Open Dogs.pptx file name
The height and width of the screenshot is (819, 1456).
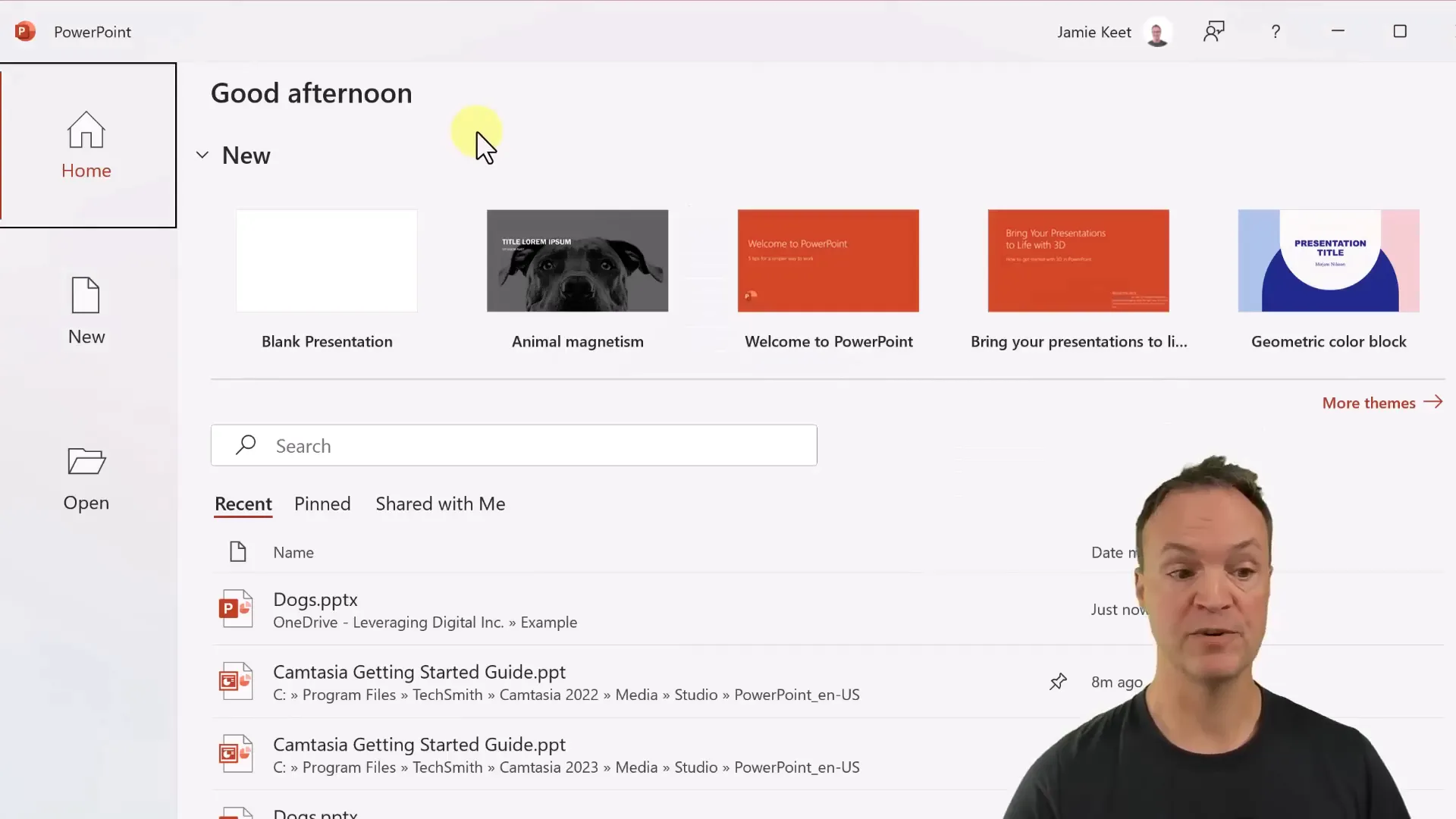[x=315, y=600]
